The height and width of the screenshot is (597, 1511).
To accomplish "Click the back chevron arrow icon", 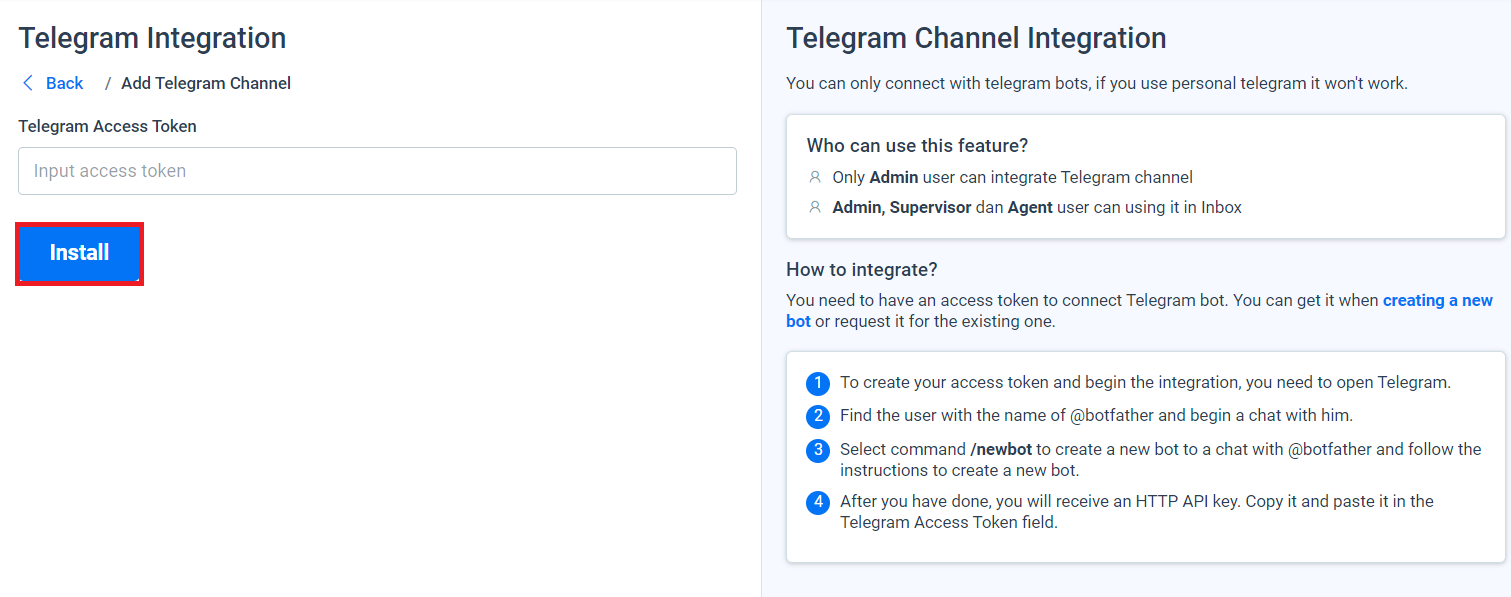I will coord(28,83).
